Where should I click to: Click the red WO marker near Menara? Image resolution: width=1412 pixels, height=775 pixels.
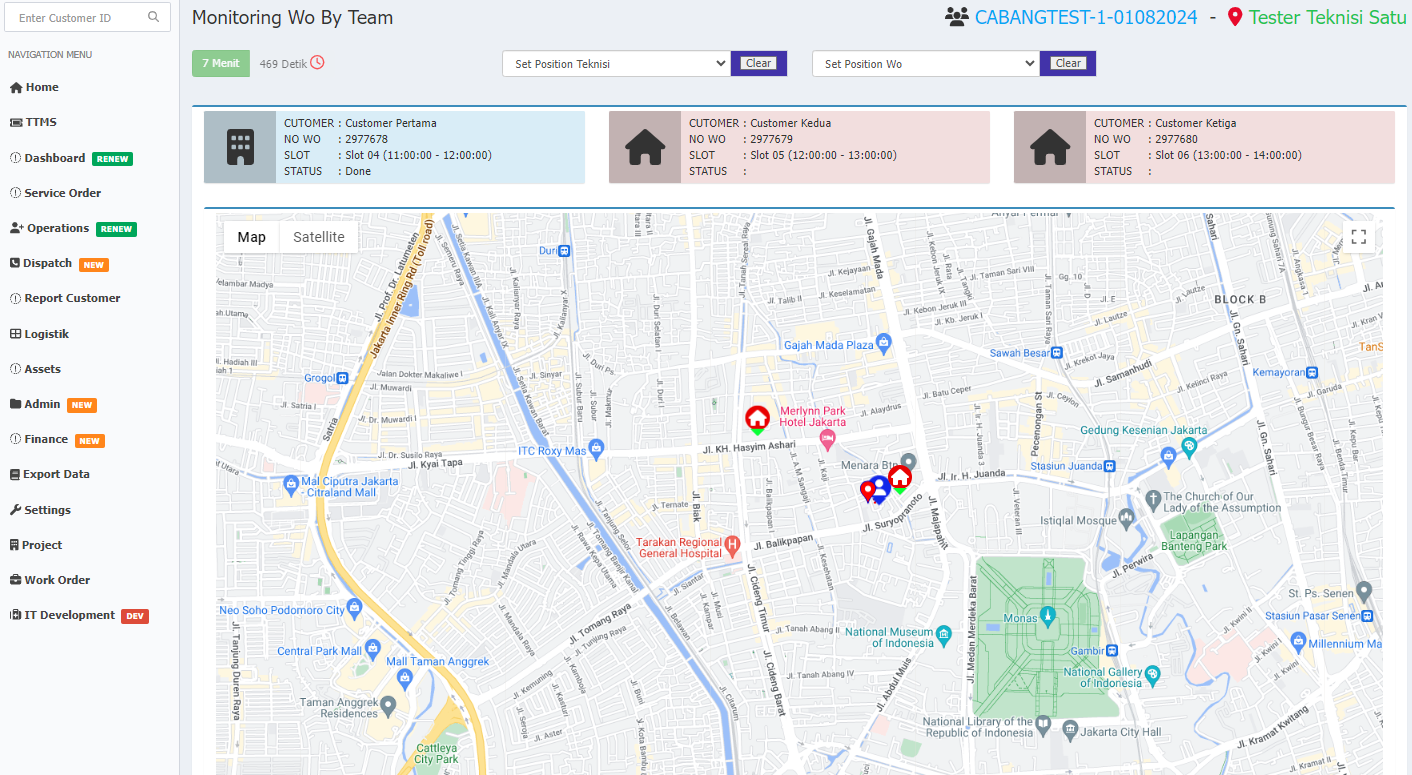(899, 474)
